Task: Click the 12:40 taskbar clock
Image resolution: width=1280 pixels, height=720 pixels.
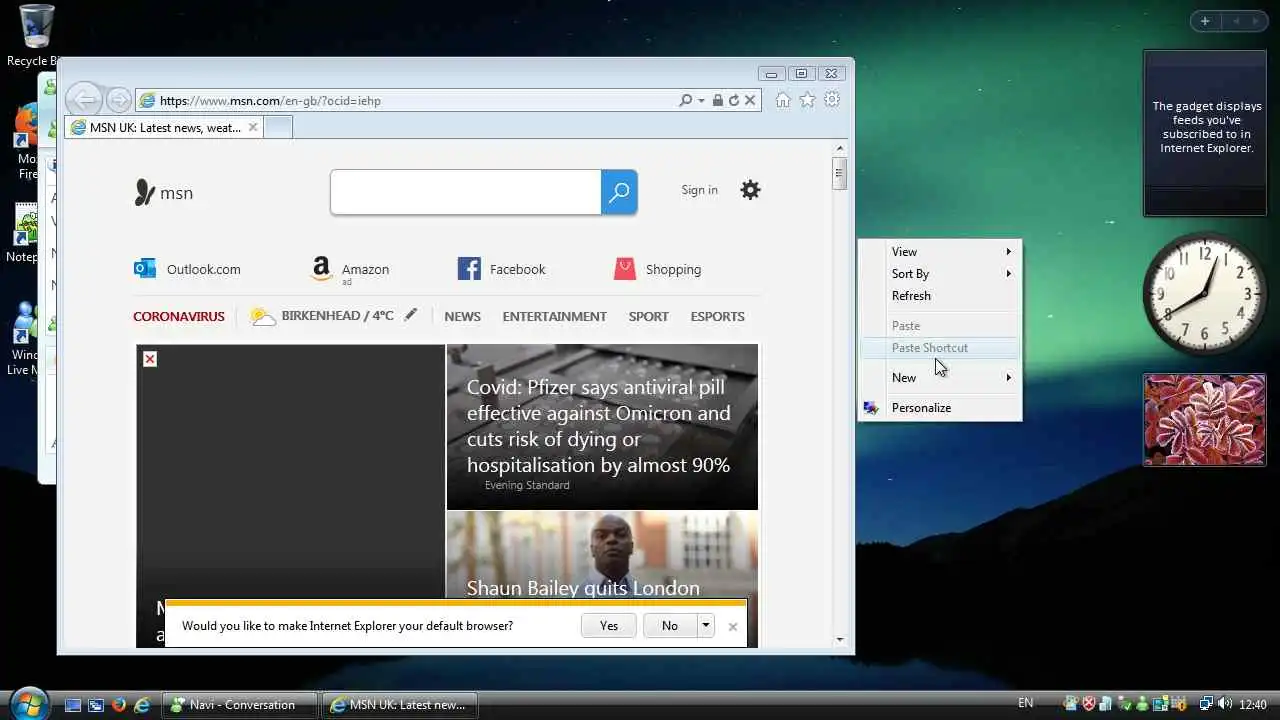Action: (1252, 704)
